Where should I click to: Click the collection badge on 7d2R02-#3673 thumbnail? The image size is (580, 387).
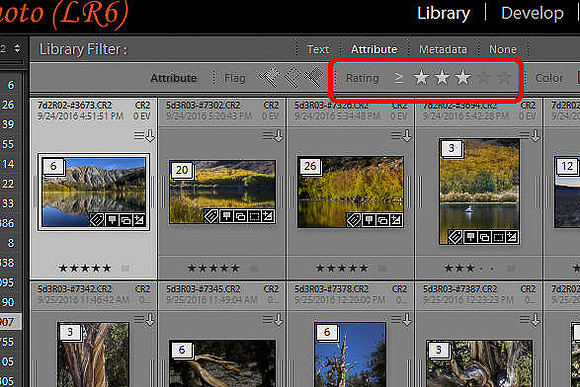tap(125, 220)
